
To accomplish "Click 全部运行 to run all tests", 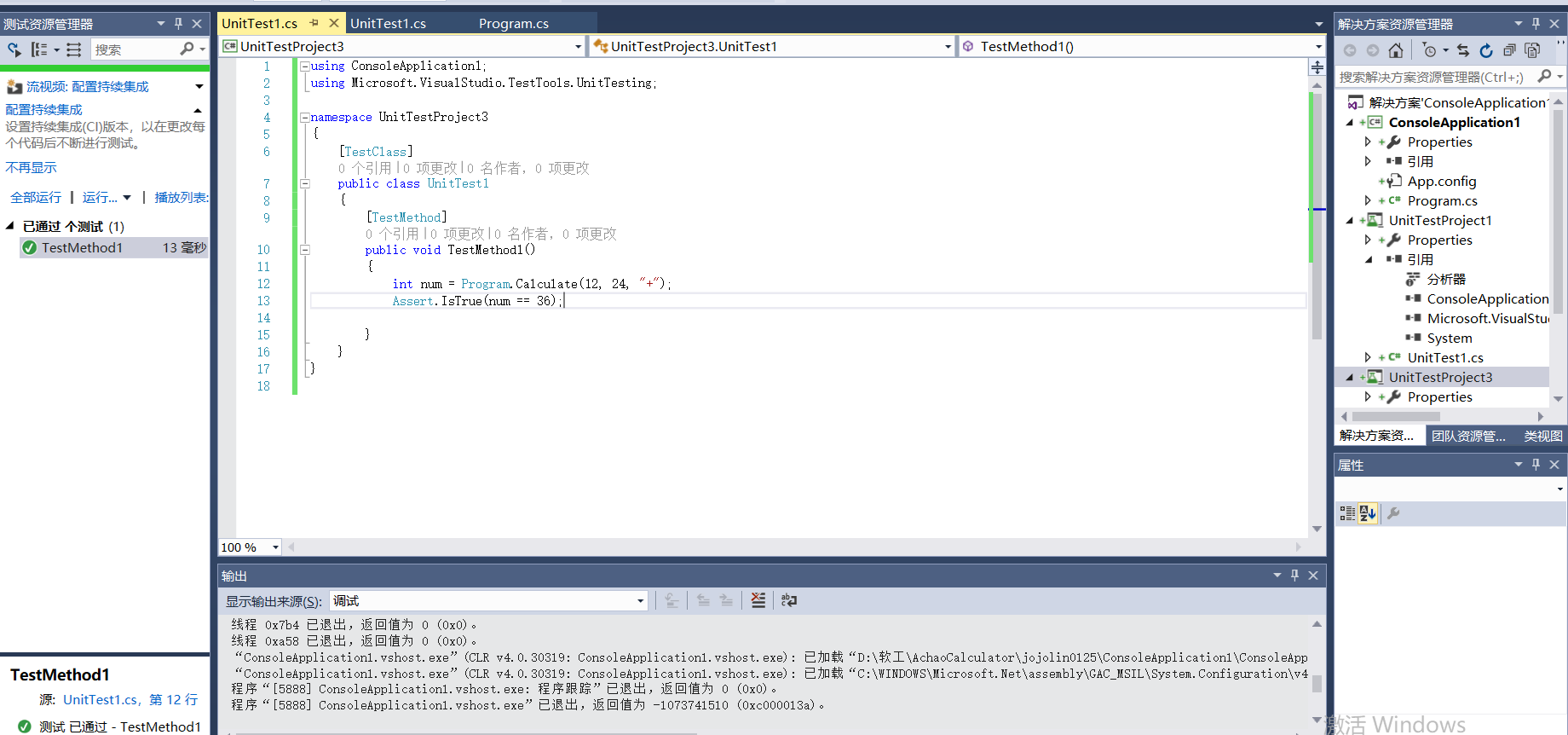I will [x=36, y=197].
